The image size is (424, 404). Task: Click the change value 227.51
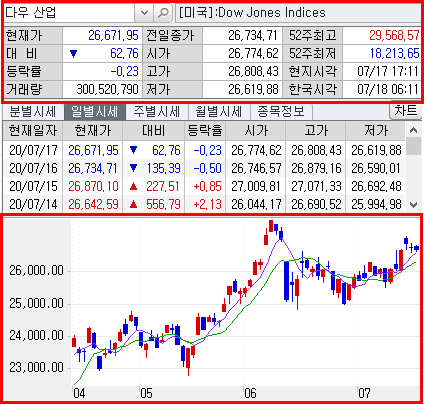tap(163, 186)
